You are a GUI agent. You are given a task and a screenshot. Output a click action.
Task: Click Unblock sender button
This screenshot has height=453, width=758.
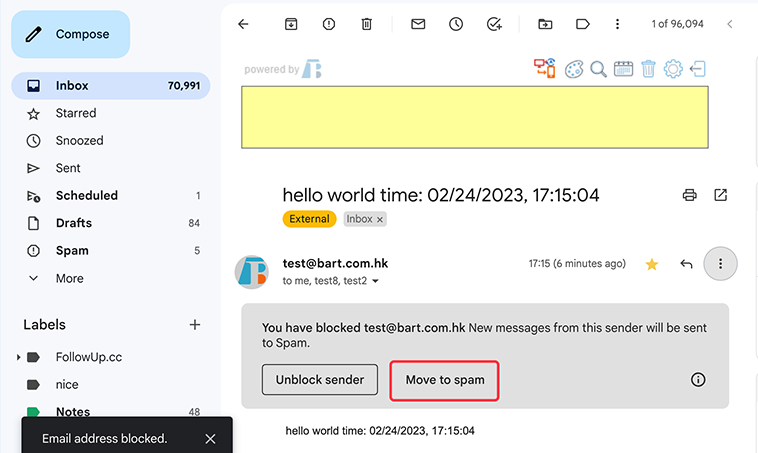point(320,380)
